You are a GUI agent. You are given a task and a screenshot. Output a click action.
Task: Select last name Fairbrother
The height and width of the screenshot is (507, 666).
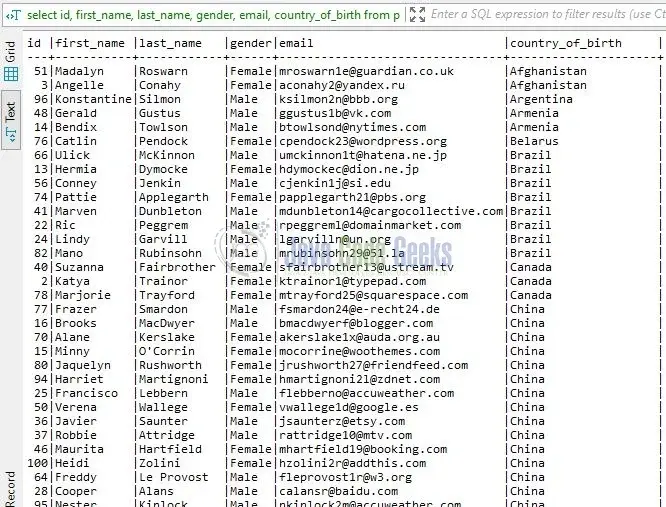pyautogui.click(x=178, y=268)
